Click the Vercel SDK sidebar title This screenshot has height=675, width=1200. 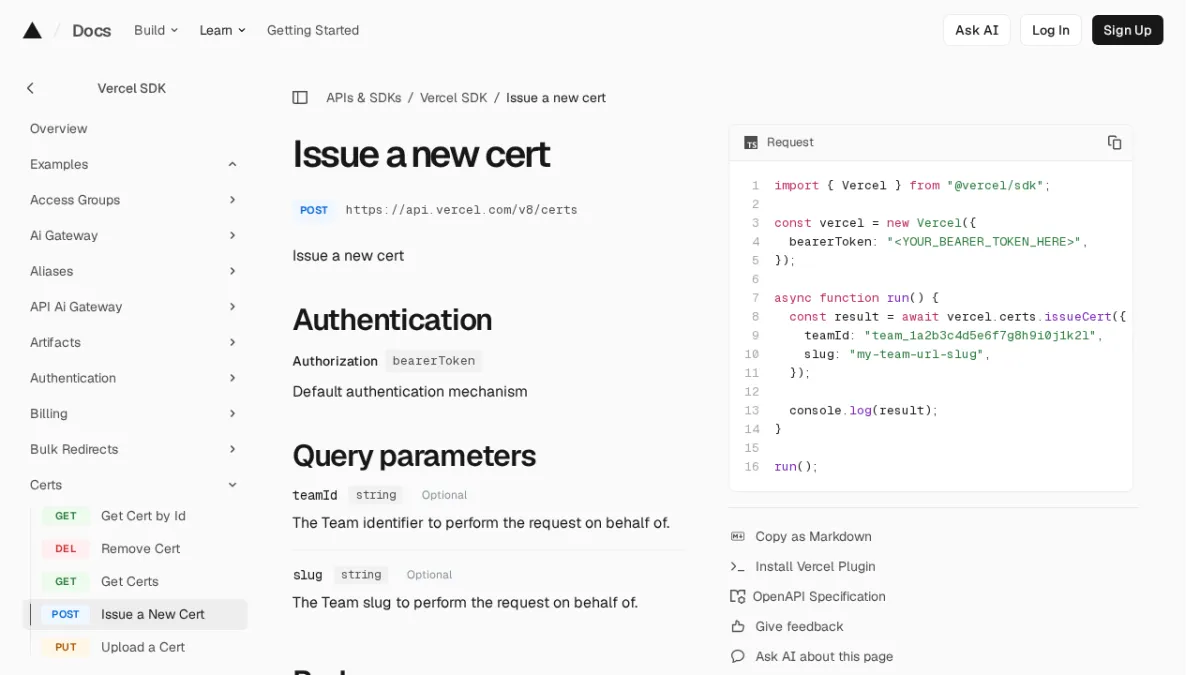pos(131,88)
